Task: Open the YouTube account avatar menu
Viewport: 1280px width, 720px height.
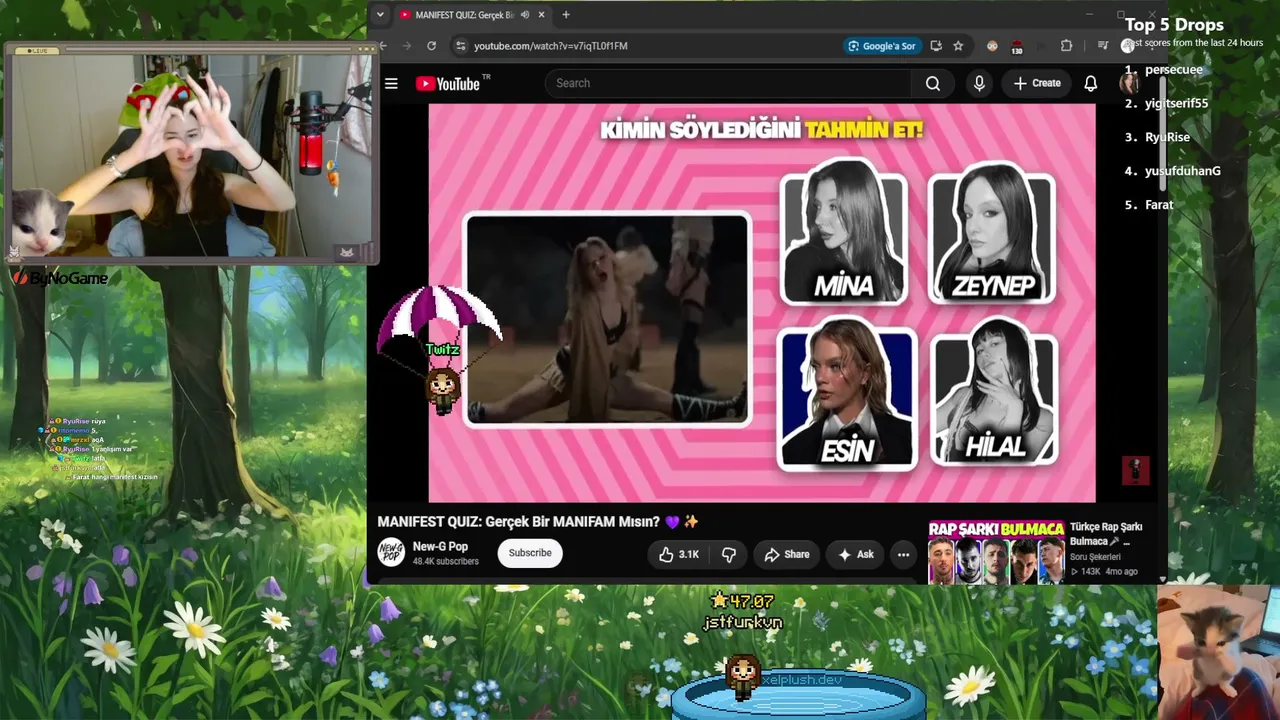Action: pyautogui.click(x=1130, y=84)
